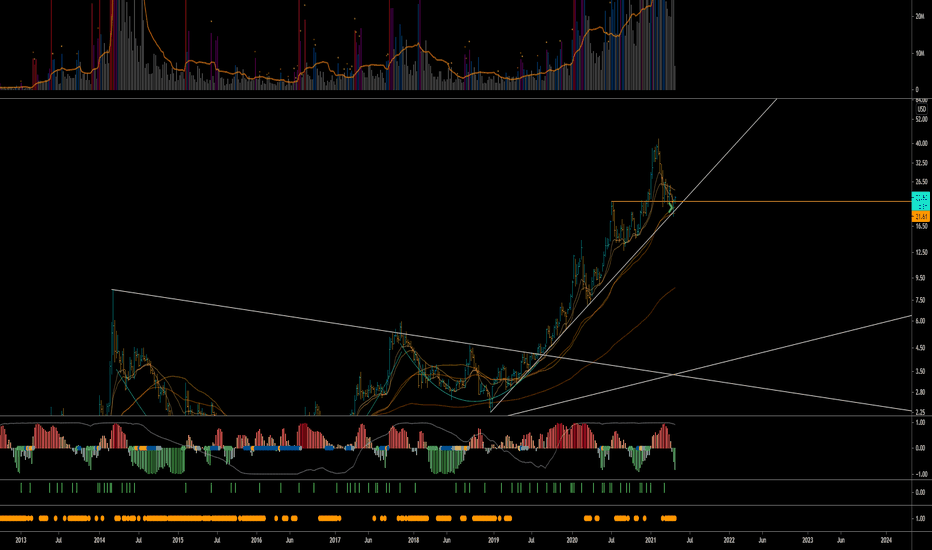Click the 2022 time axis label
This screenshot has height=550, width=932.
click(729, 540)
